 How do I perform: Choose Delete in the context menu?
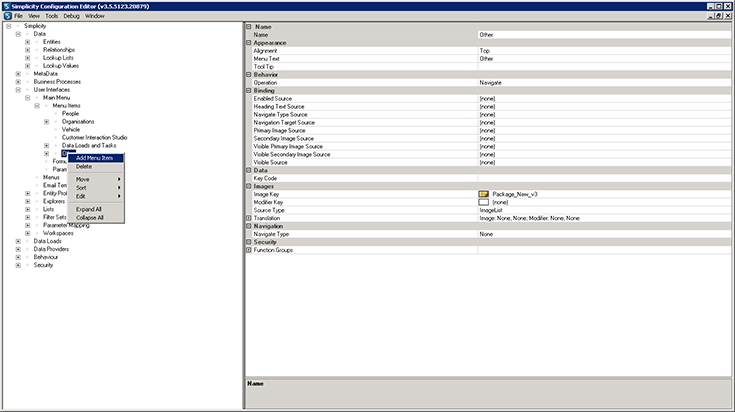click(96, 166)
